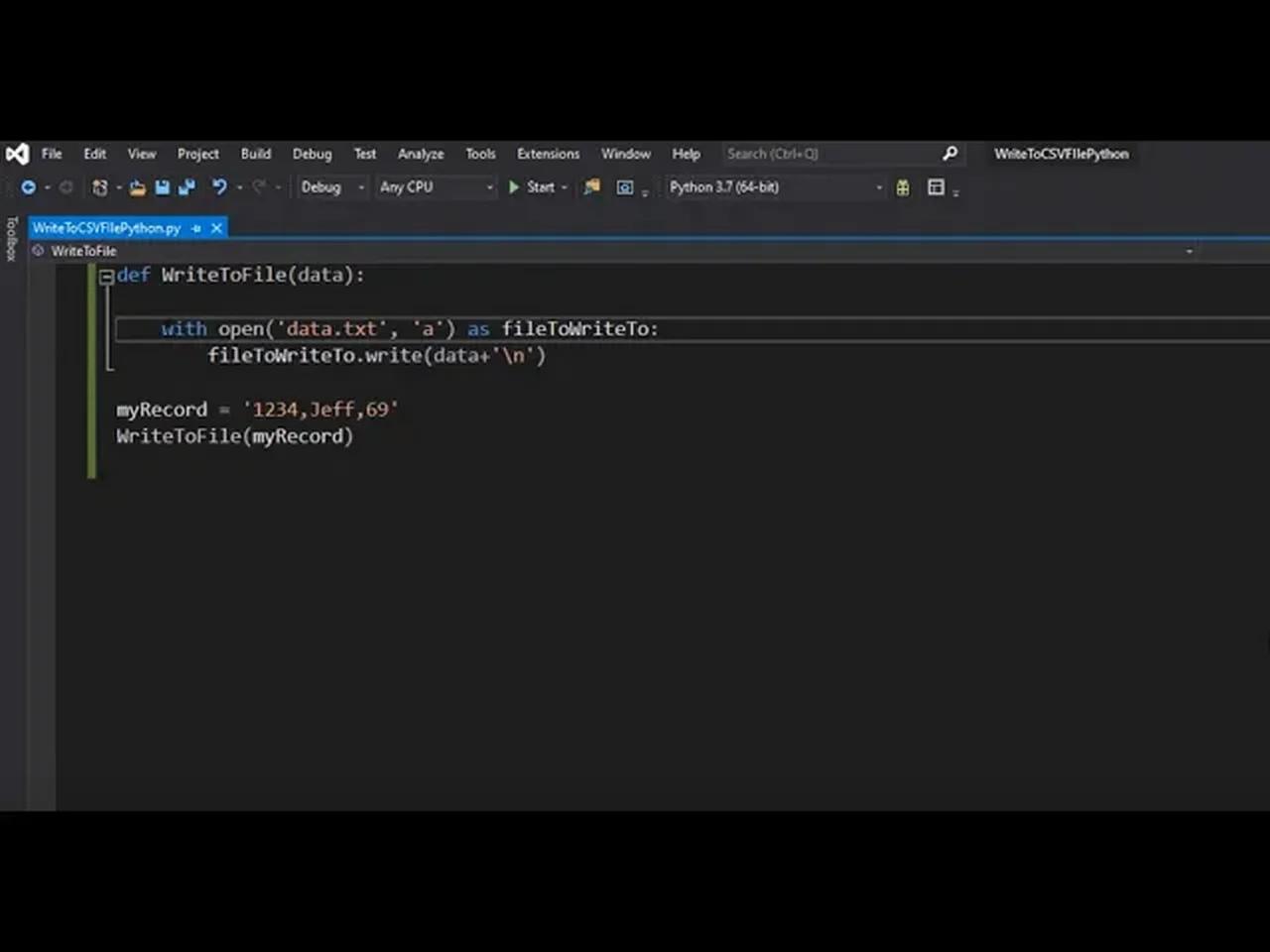Viewport: 1270px width, 952px height.
Task: Open the Debug menu
Action: (x=312, y=154)
